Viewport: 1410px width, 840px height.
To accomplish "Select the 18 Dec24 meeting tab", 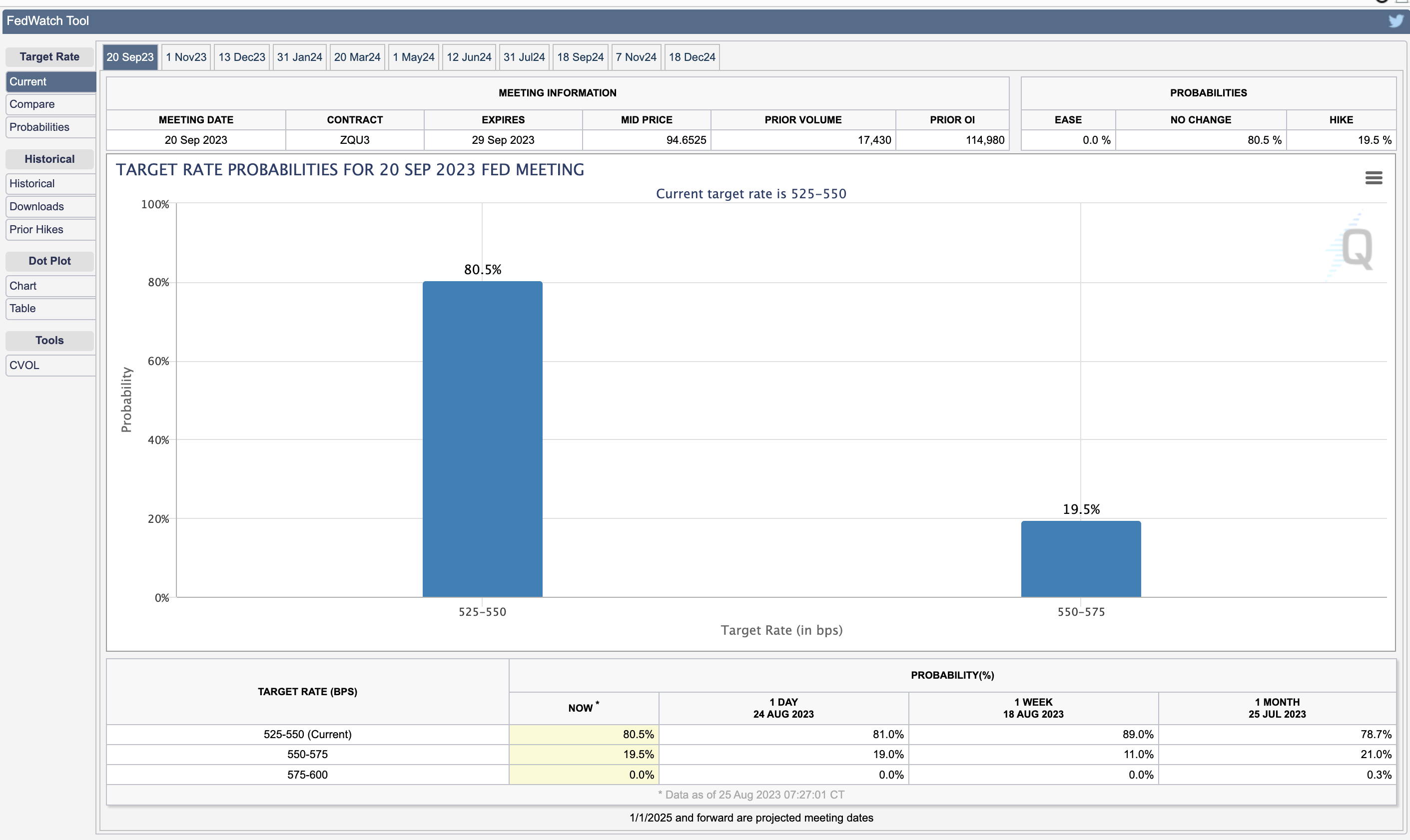I will coord(692,57).
